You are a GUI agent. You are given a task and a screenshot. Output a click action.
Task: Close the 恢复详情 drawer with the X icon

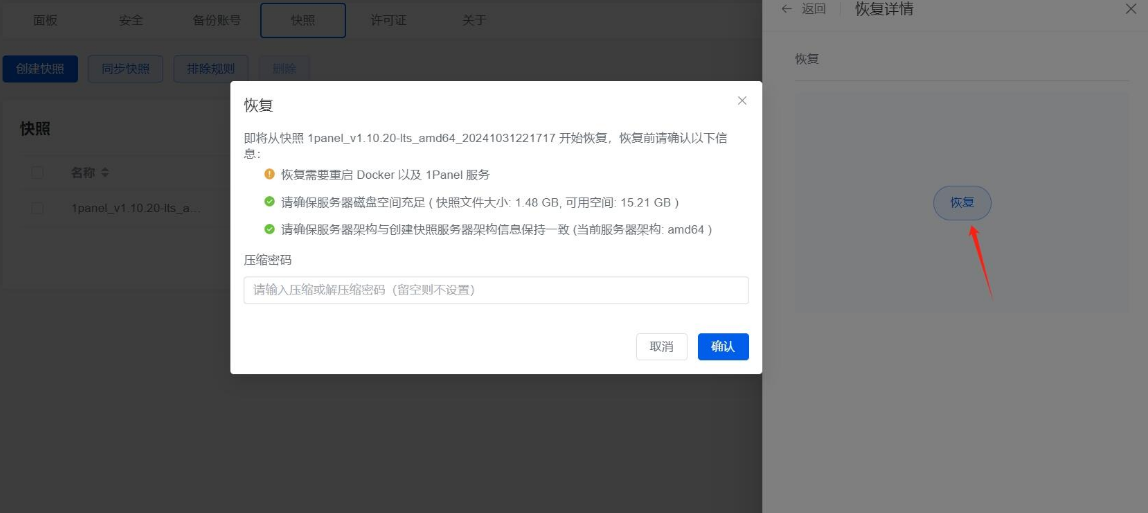pyautogui.click(x=1130, y=9)
